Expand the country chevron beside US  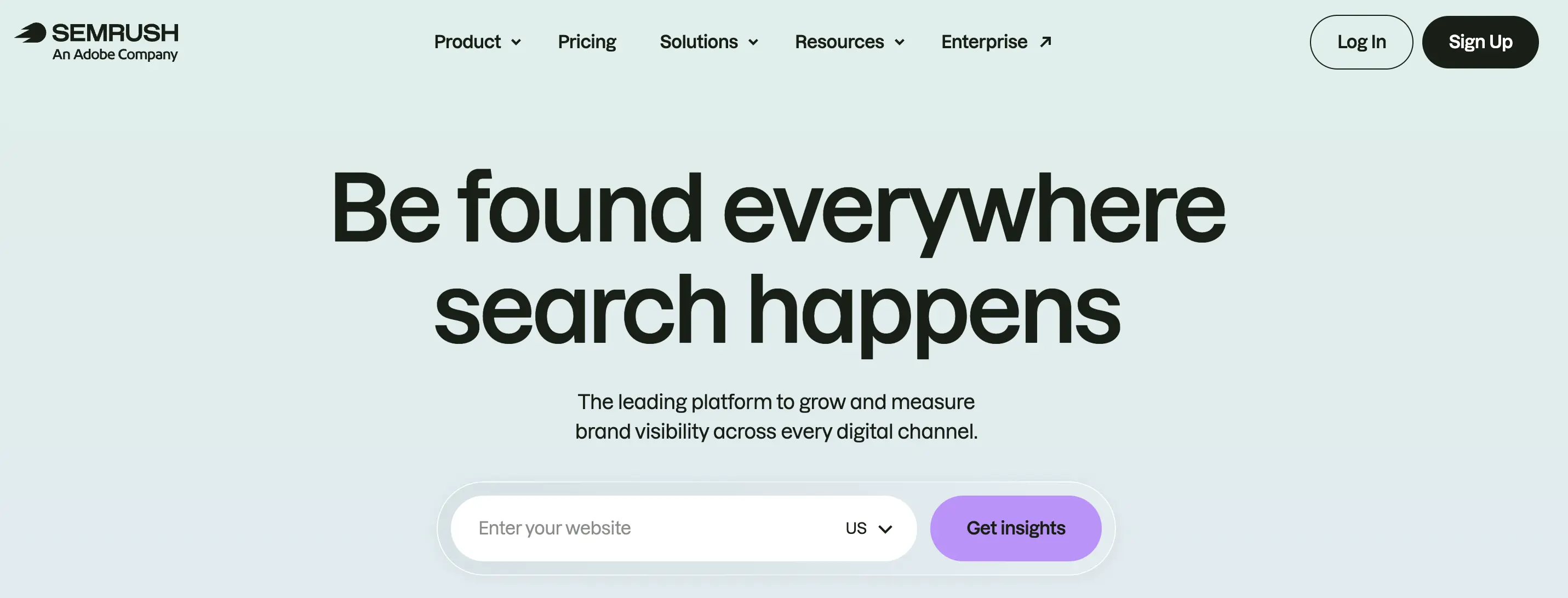[885, 528]
